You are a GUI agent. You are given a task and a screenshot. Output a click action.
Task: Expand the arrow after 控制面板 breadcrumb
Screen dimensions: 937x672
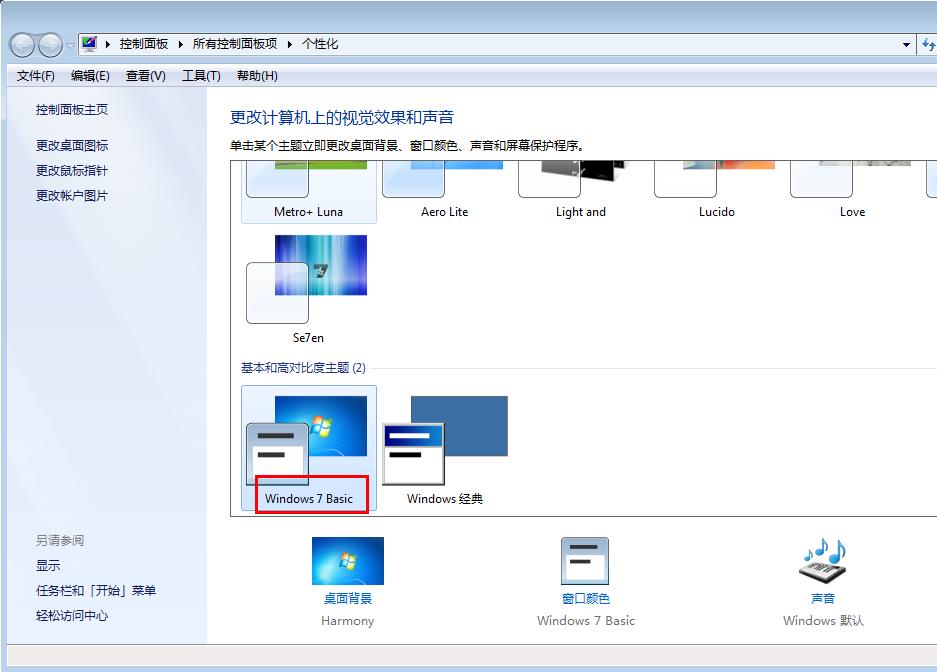click(x=180, y=44)
